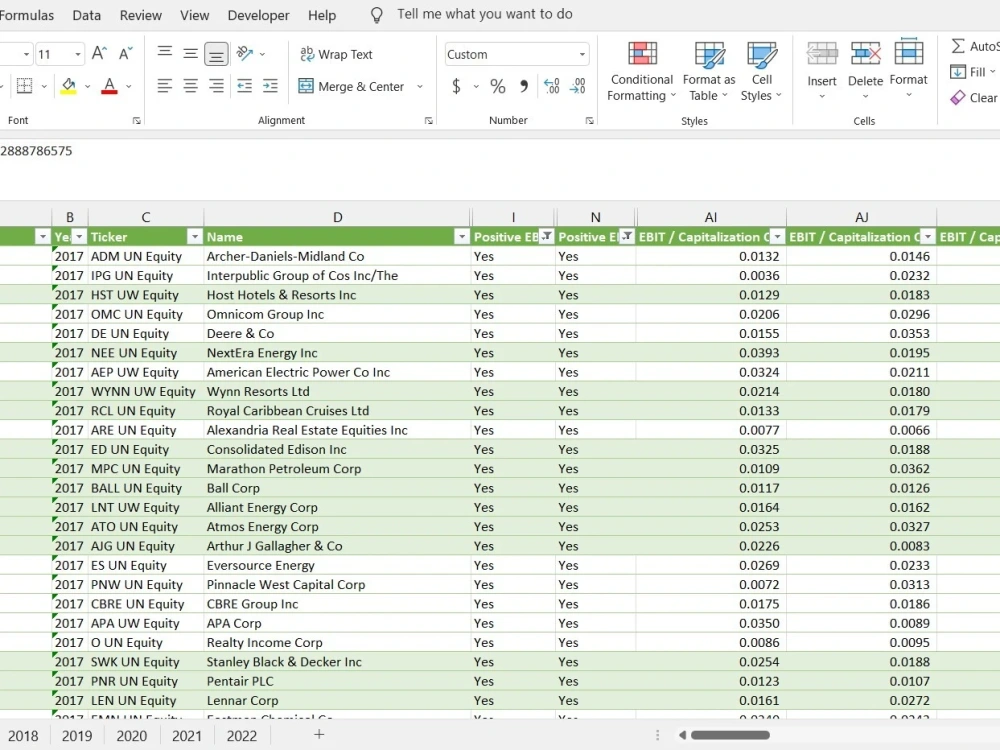
Task: Open the Ticker column filter dropdown
Action: [x=195, y=236]
